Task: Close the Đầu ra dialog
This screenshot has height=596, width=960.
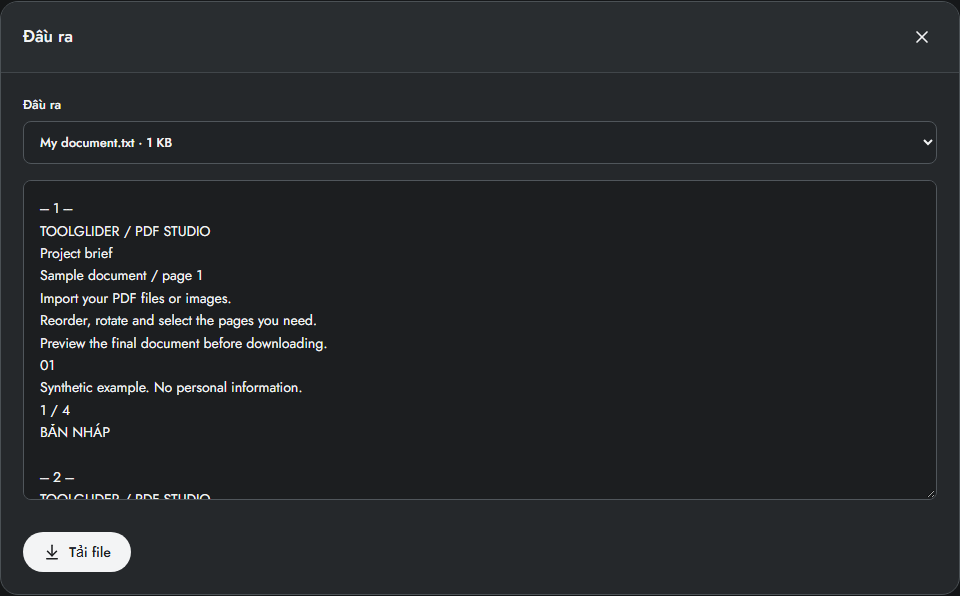Action: [x=921, y=37]
